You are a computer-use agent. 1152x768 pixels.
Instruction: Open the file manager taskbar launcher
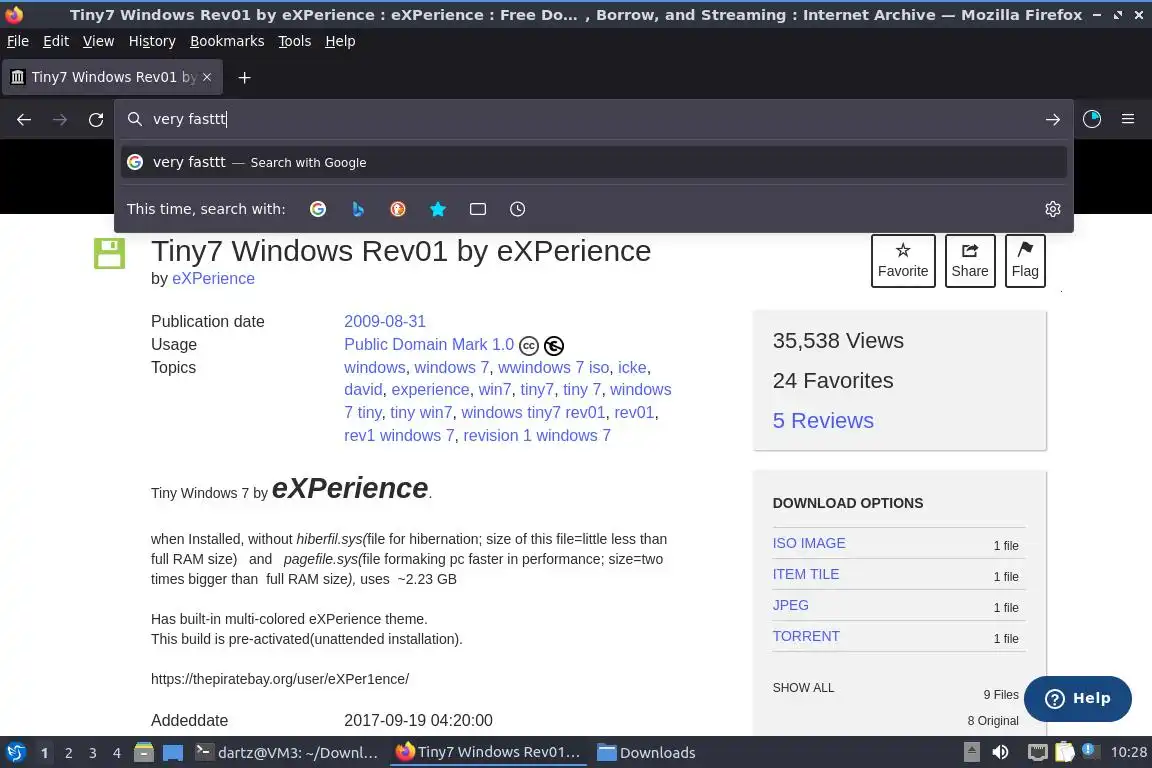144,753
